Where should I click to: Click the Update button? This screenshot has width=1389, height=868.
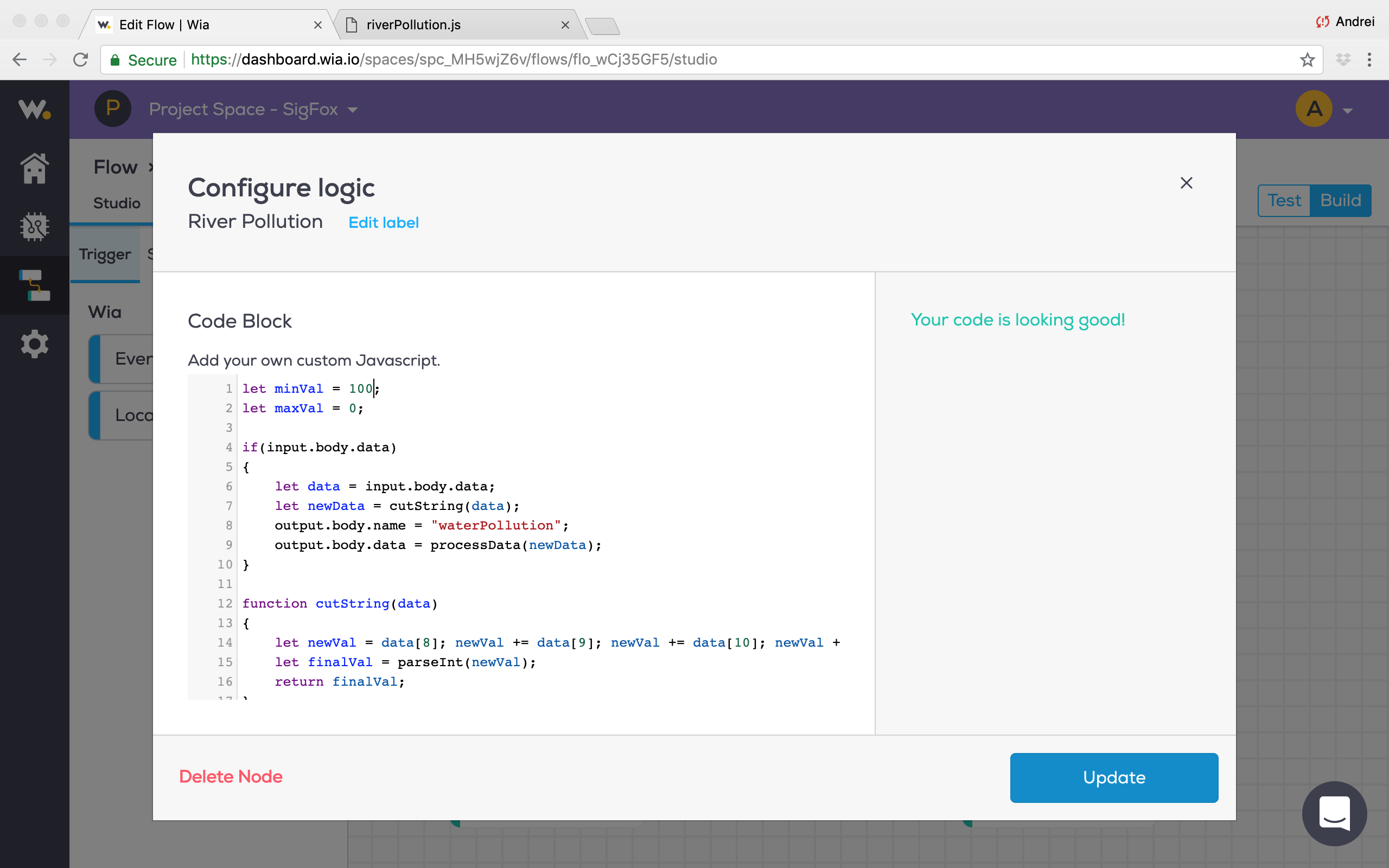pos(1113,777)
